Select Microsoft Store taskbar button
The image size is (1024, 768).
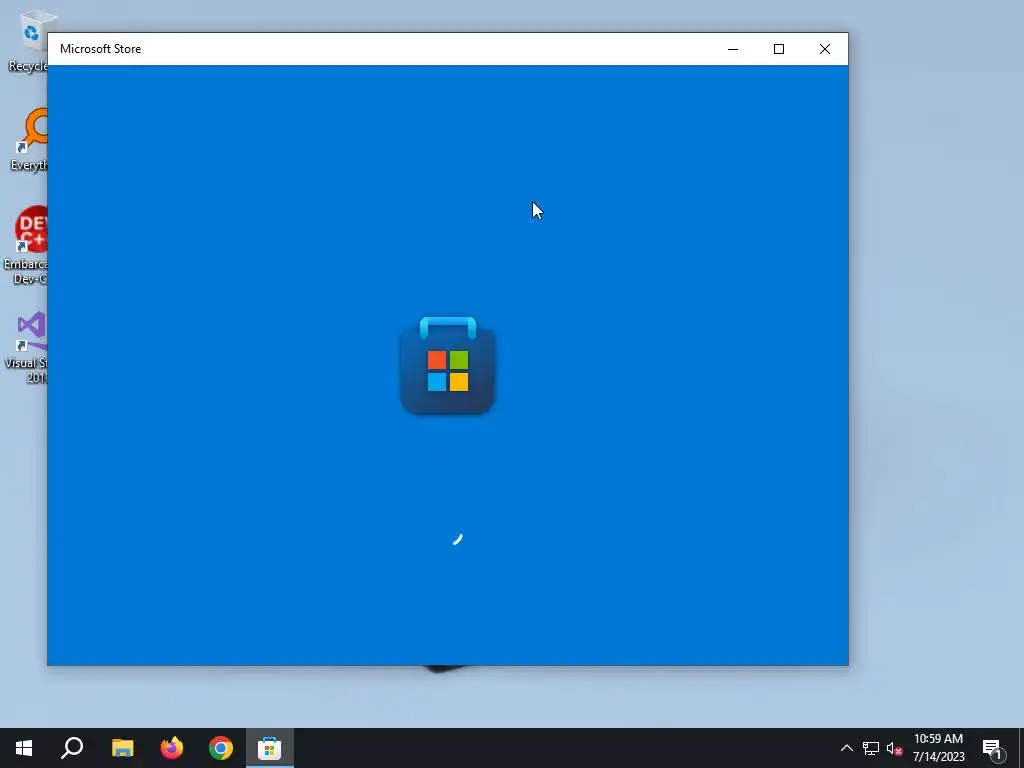click(x=270, y=748)
